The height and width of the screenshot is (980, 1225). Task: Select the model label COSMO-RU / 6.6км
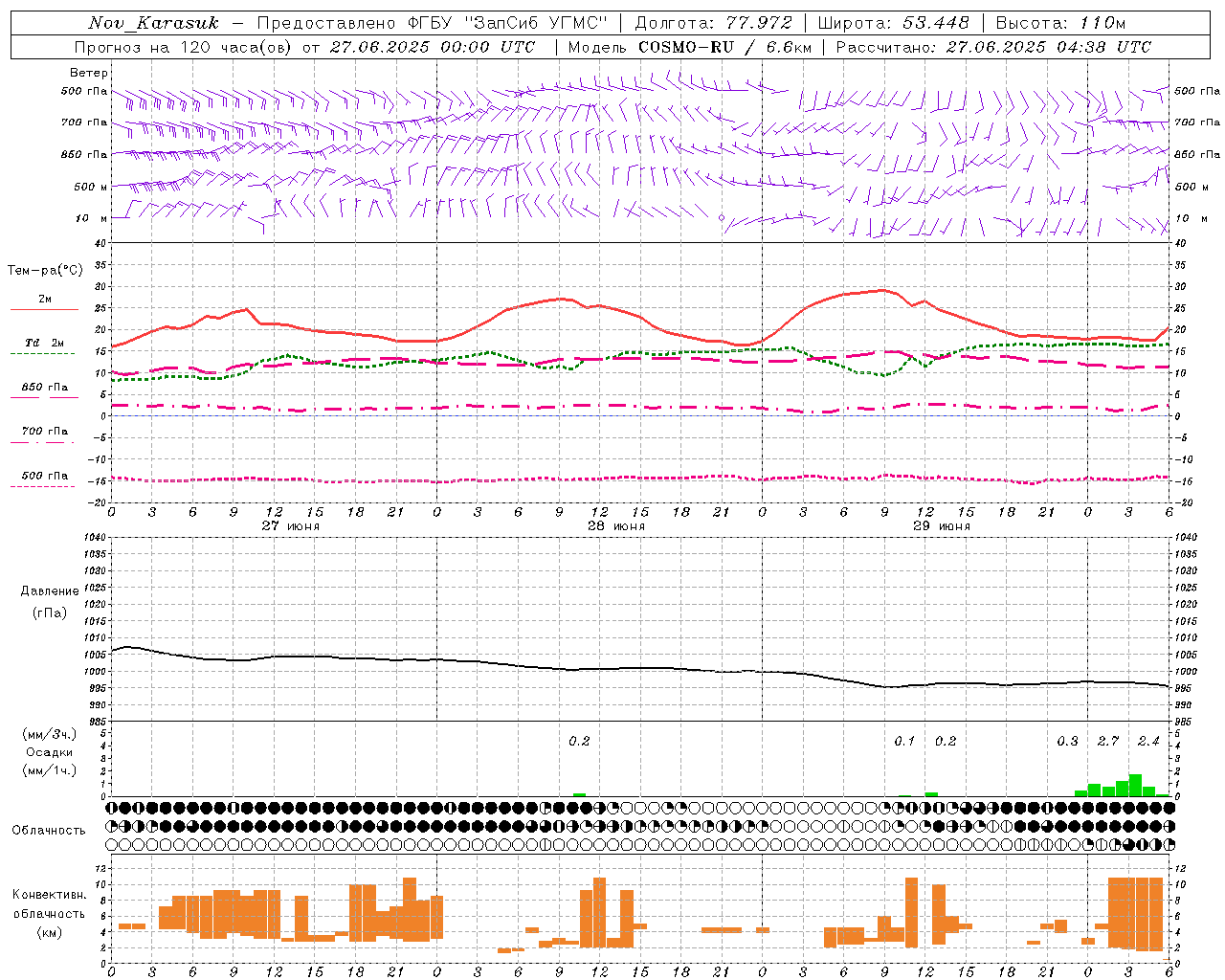tap(725, 47)
